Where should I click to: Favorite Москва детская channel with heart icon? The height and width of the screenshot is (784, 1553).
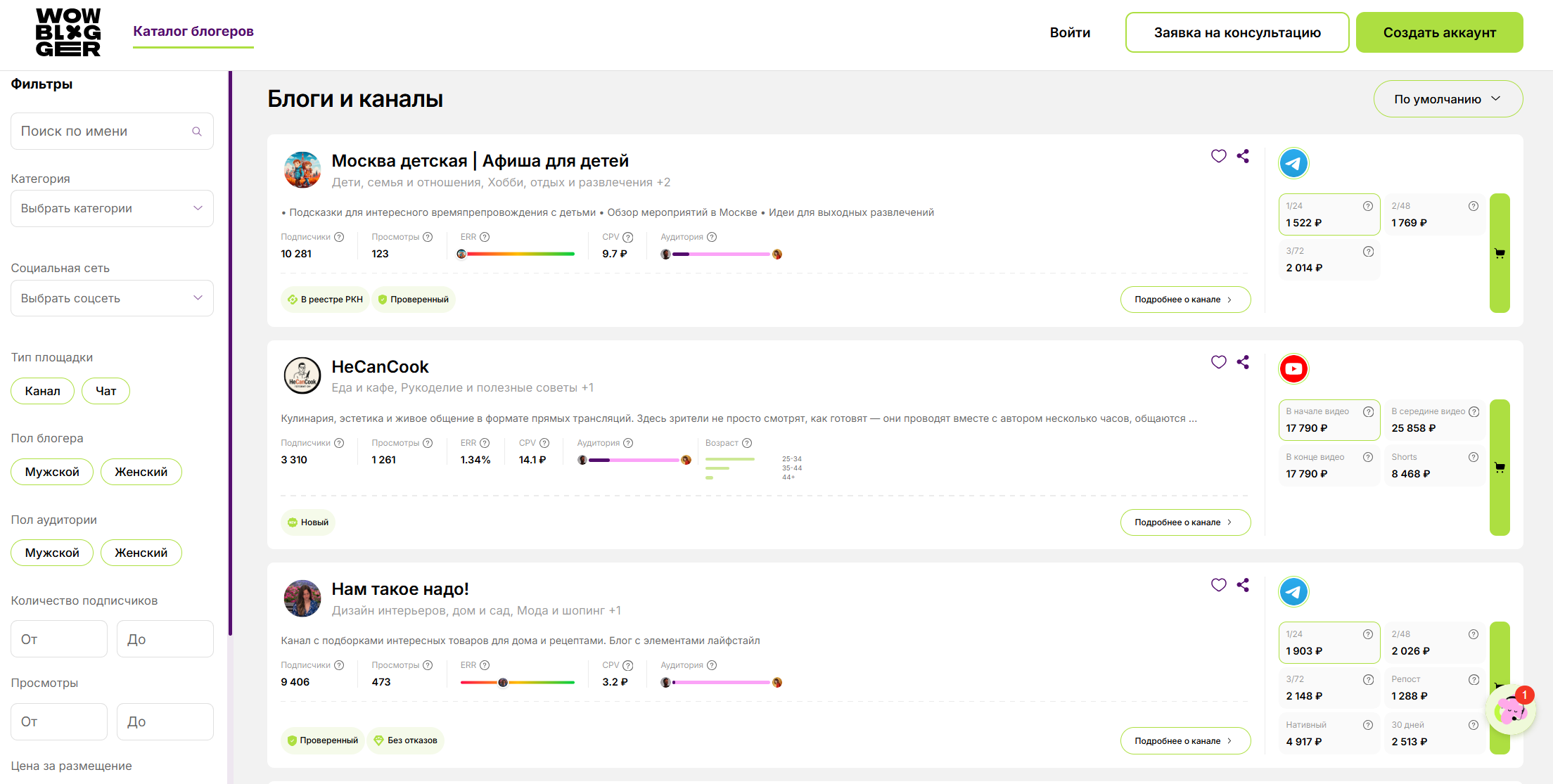1219,156
